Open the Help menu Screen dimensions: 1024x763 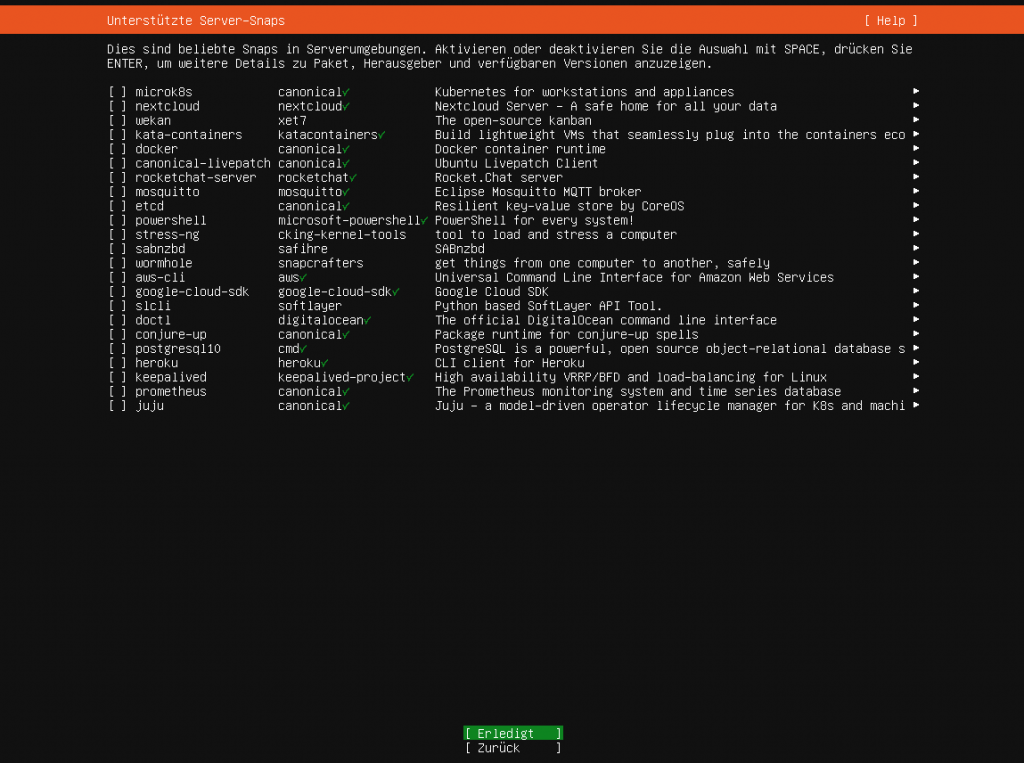[890, 20]
